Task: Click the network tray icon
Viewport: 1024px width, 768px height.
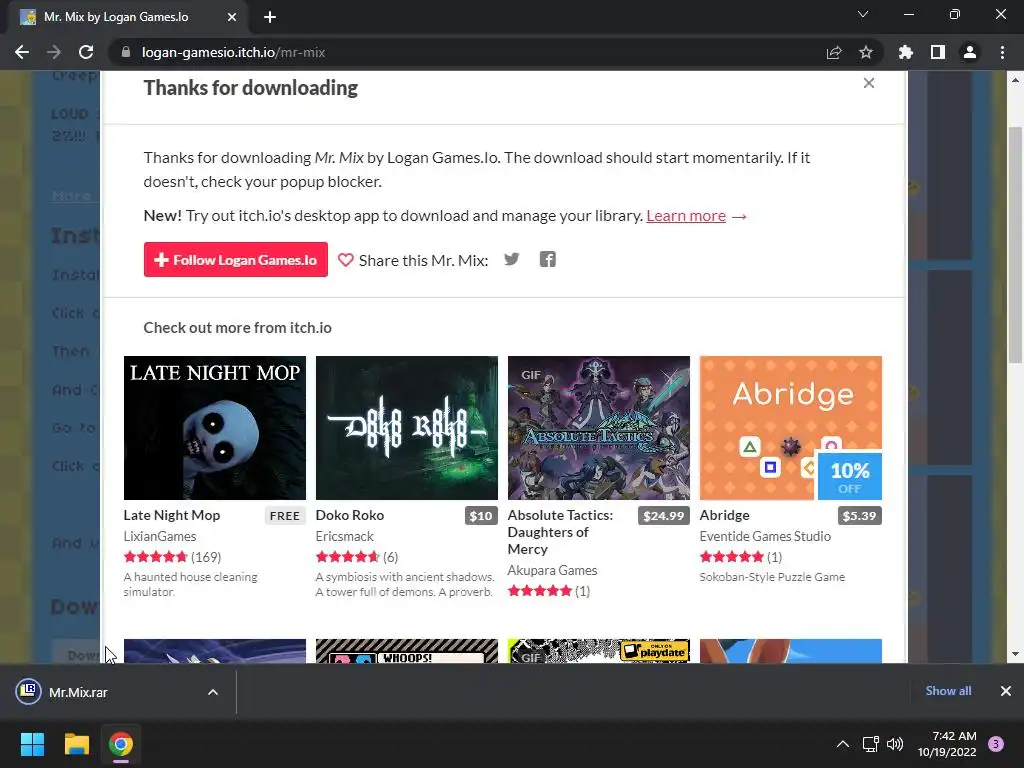Action: click(870, 744)
